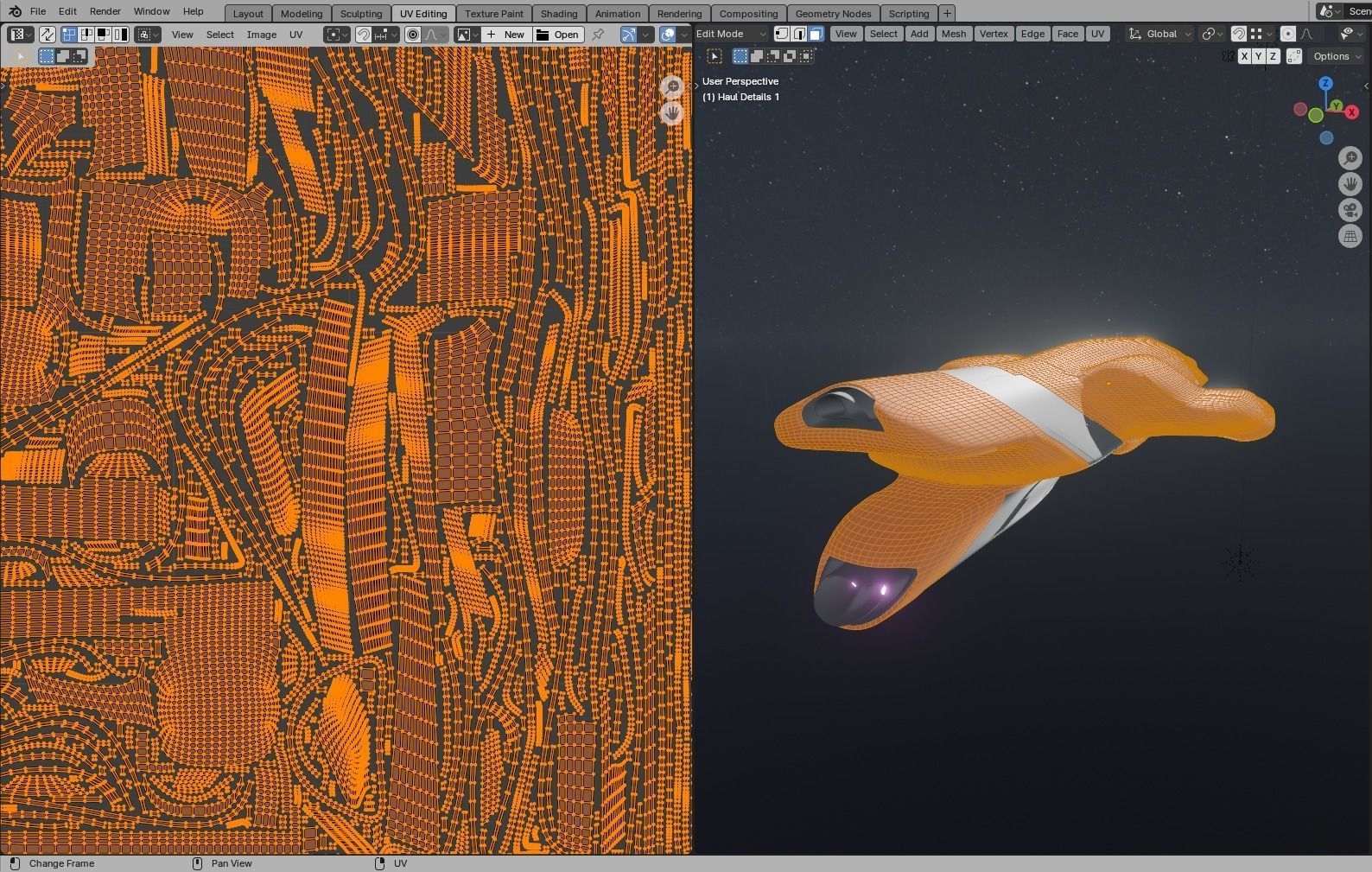The height and width of the screenshot is (872, 1372).
Task: Click the viewport zoom magnifier icon
Action: [x=1350, y=157]
